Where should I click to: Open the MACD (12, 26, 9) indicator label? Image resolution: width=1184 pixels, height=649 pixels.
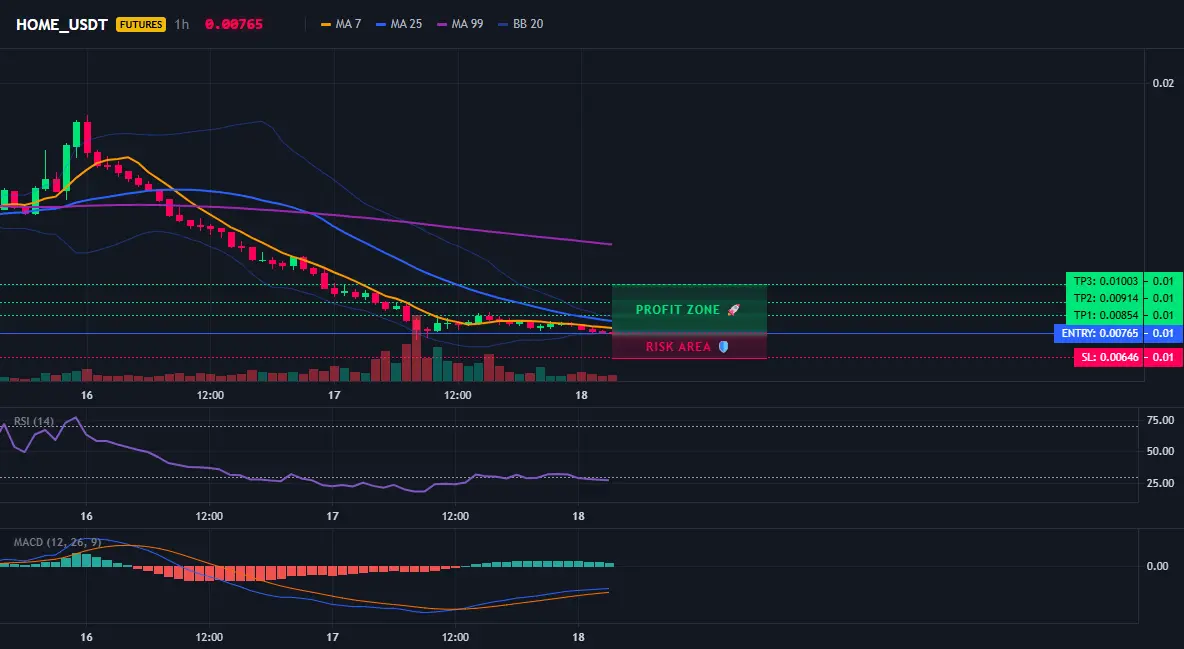coord(57,542)
